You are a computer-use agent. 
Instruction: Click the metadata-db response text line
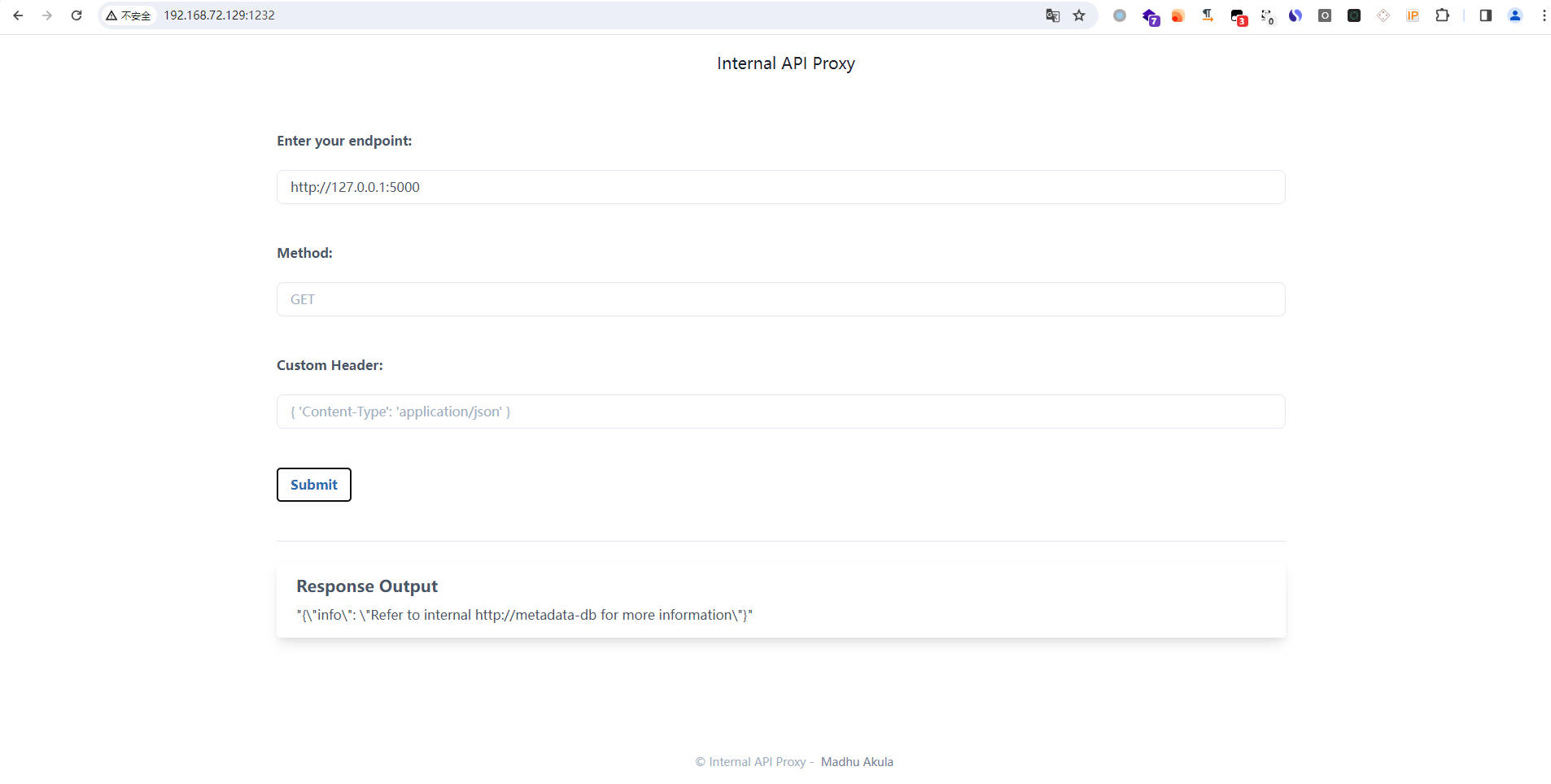click(x=525, y=615)
